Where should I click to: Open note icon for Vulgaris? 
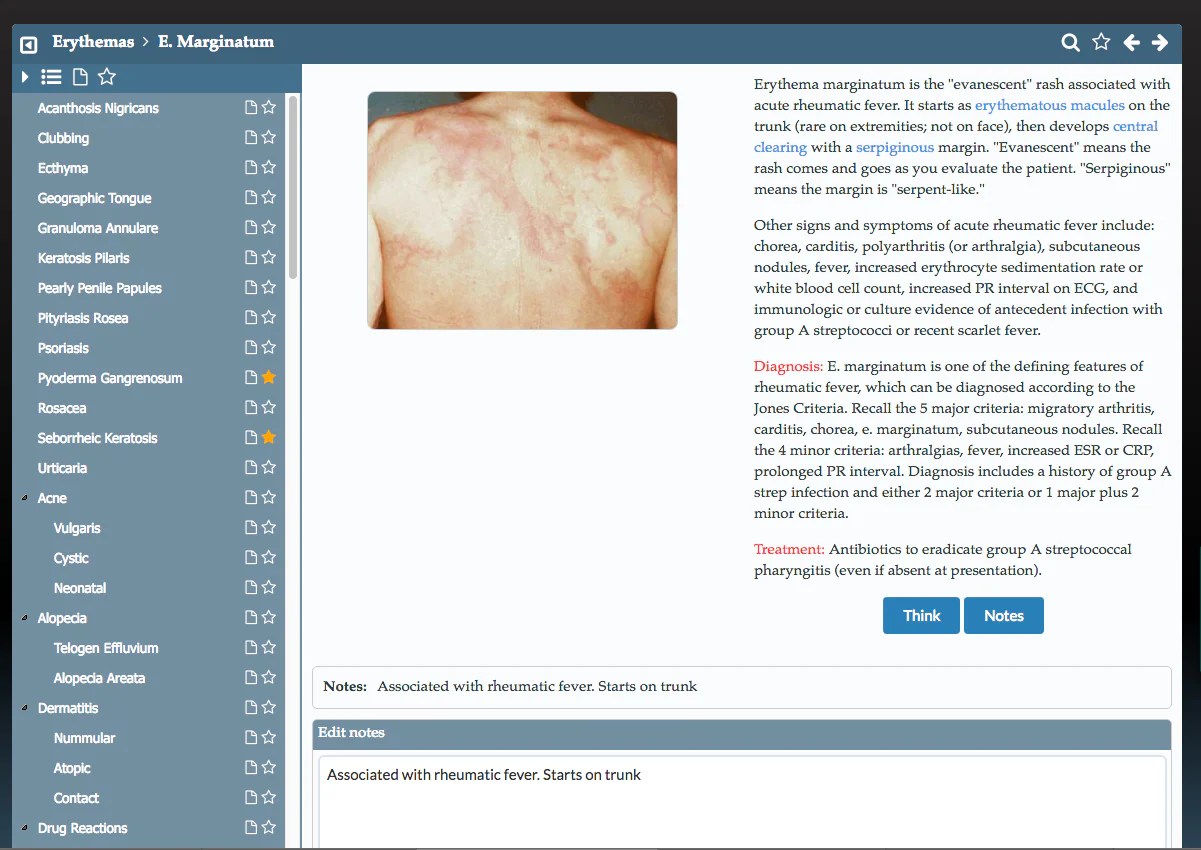[252, 528]
